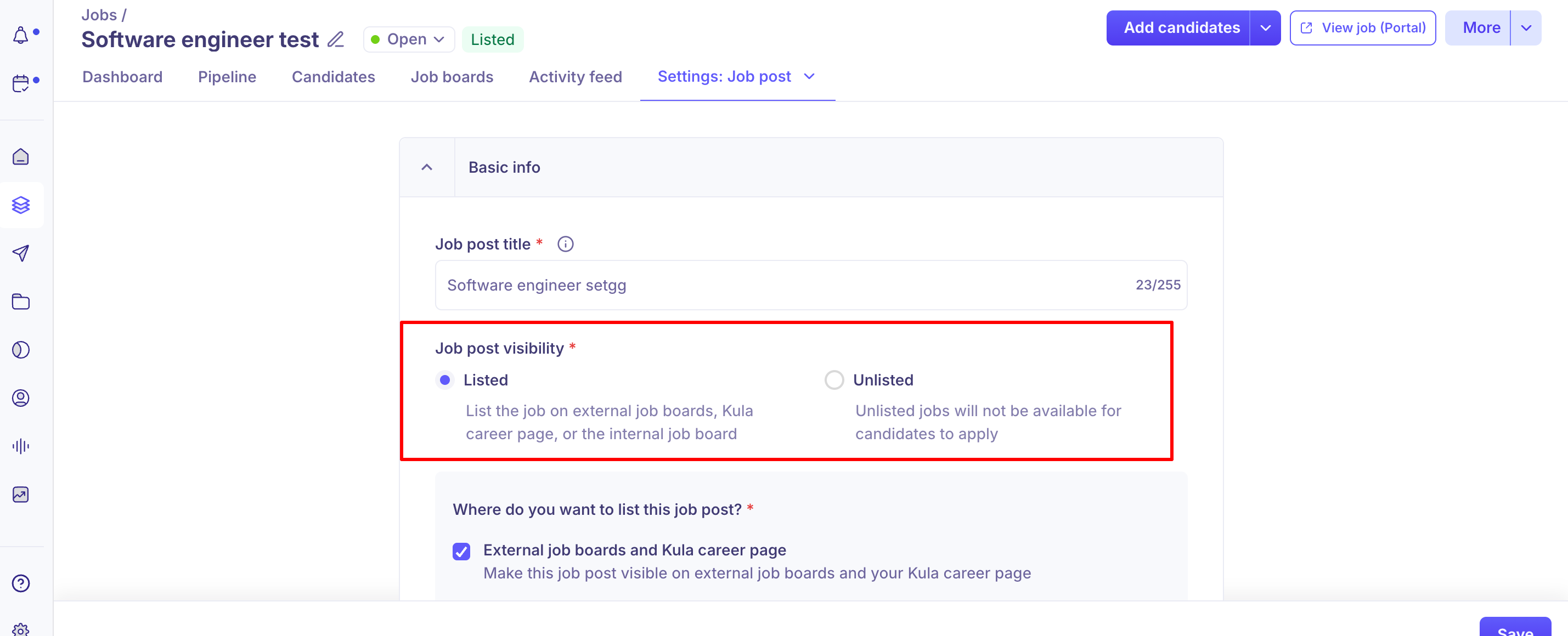Viewport: 1568px width, 636px height.
Task: Open the settings gear icon at sidebar bottom
Action: [x=21, y=629]
